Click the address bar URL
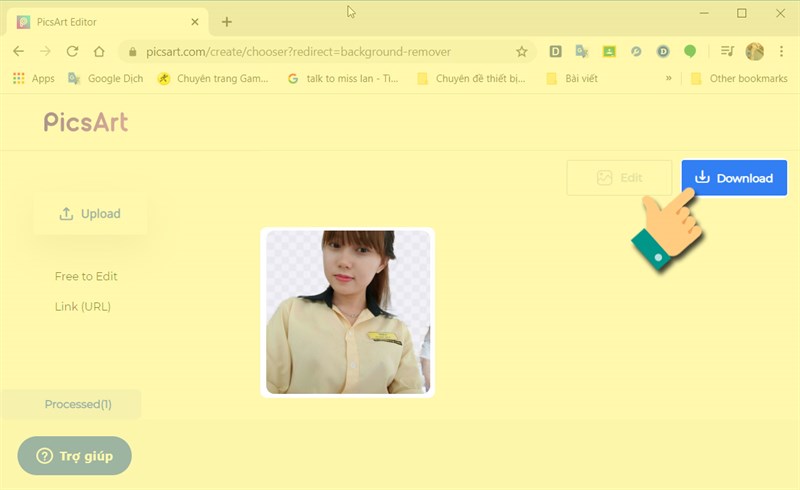Screen dimensions: 800x490 tap(300, 51)
